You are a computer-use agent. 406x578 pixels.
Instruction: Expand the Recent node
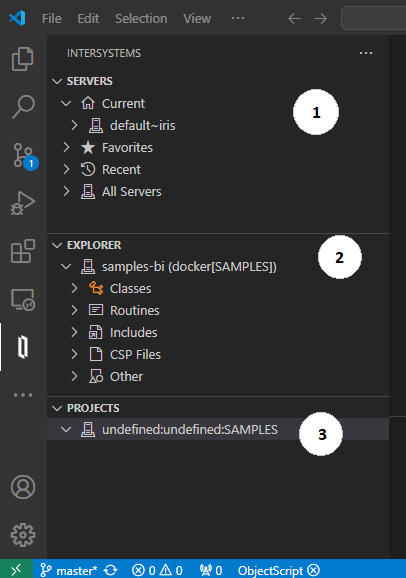(x=66, y=170)
